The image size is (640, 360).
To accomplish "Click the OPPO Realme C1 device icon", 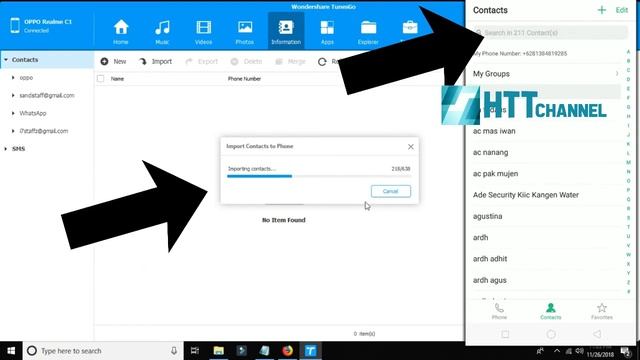I will point(15,25).
